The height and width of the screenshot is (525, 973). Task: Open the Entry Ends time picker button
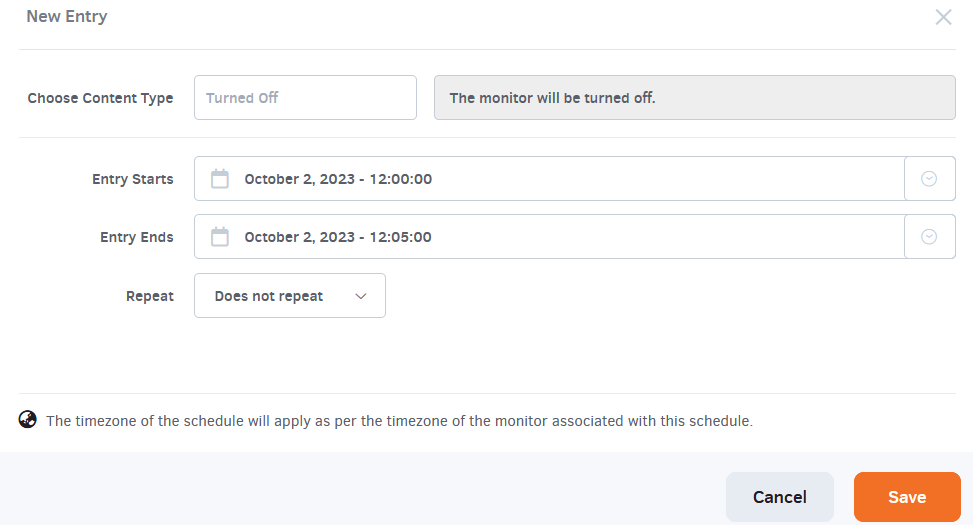coord(929,237)
